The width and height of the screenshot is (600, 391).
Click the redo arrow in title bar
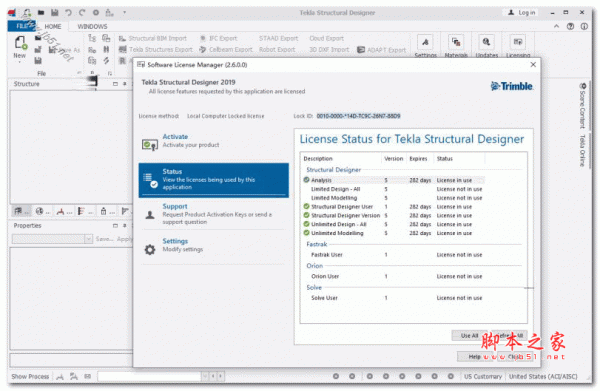coord(82,13)
